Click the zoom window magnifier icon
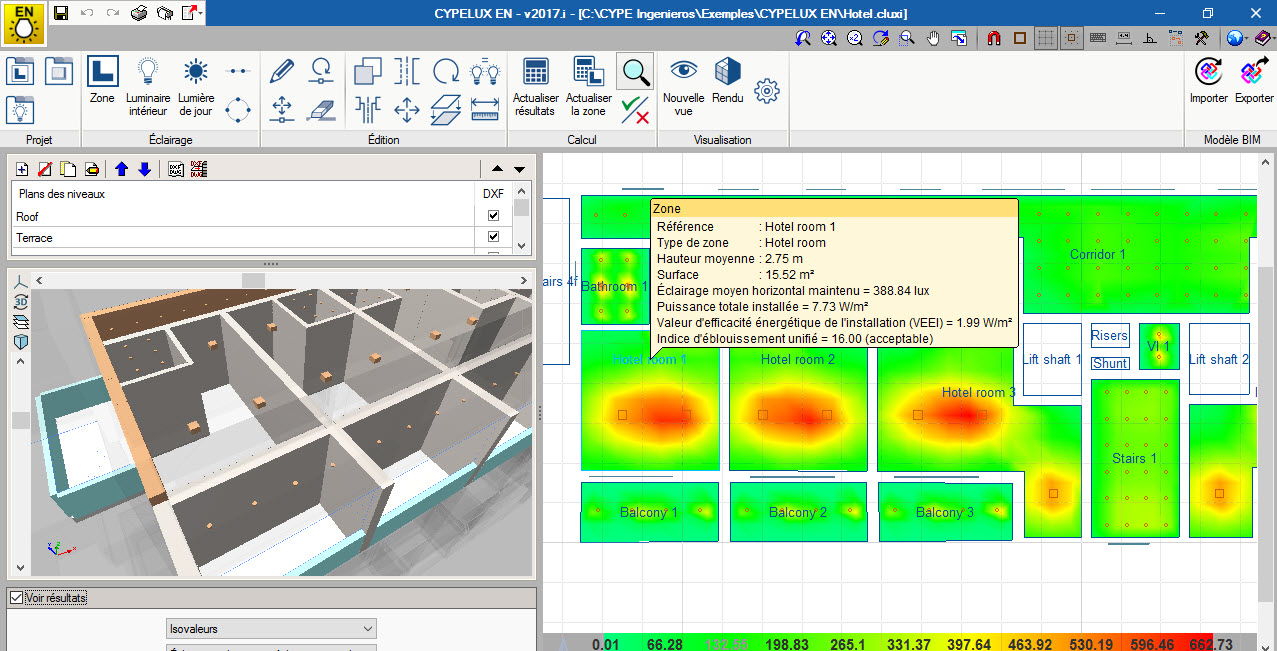 (907, 38)
